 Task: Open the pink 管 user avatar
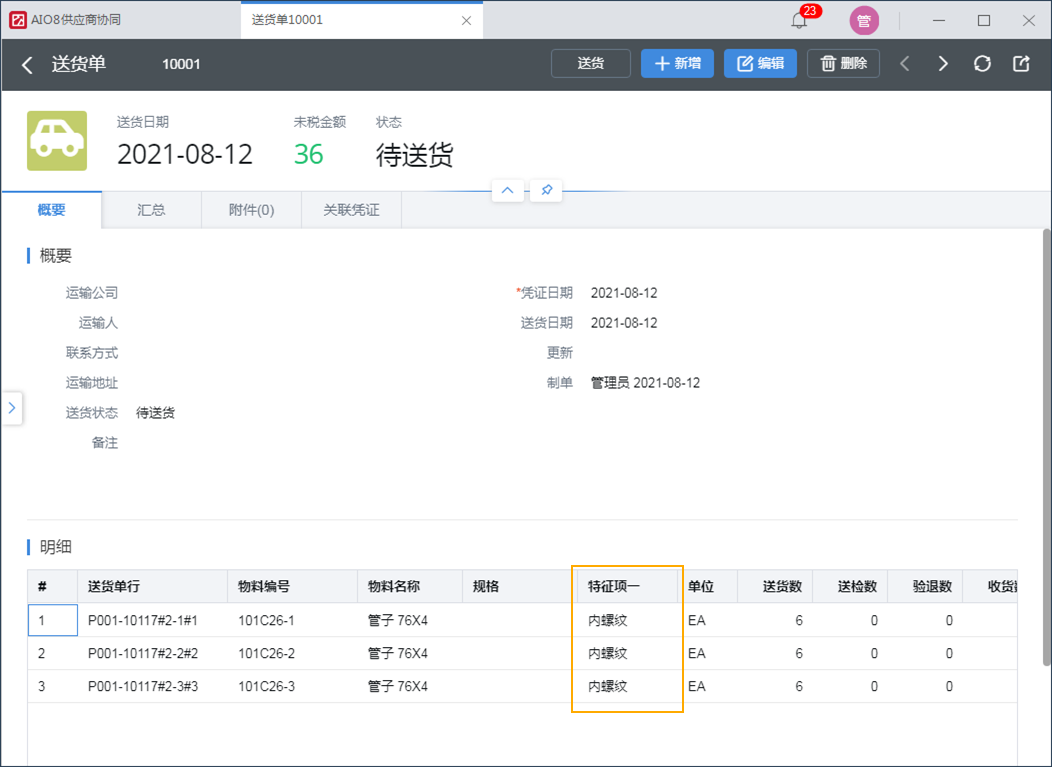coord(864,21)
